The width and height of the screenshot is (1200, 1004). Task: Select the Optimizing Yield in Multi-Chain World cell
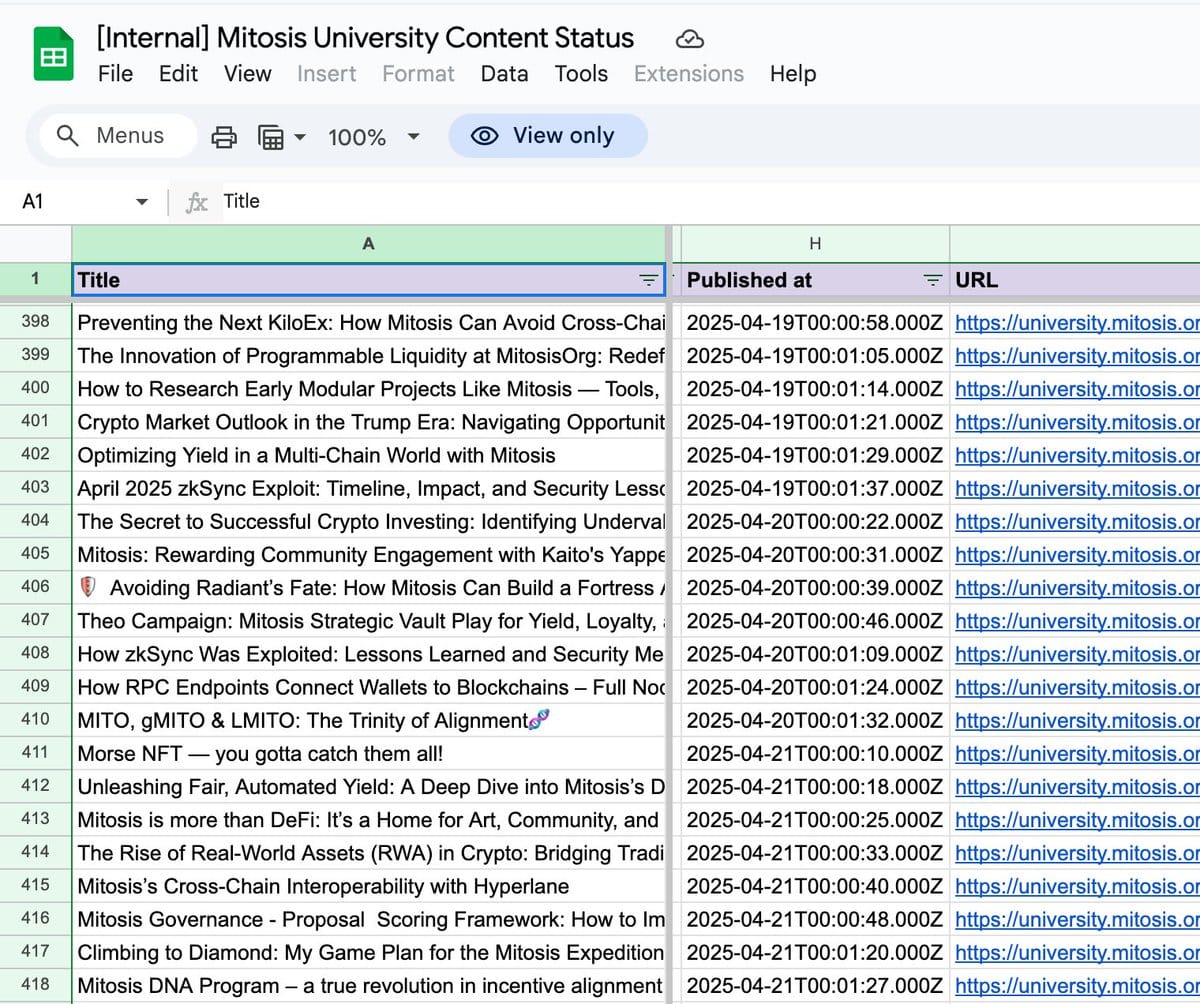point(368,455)
